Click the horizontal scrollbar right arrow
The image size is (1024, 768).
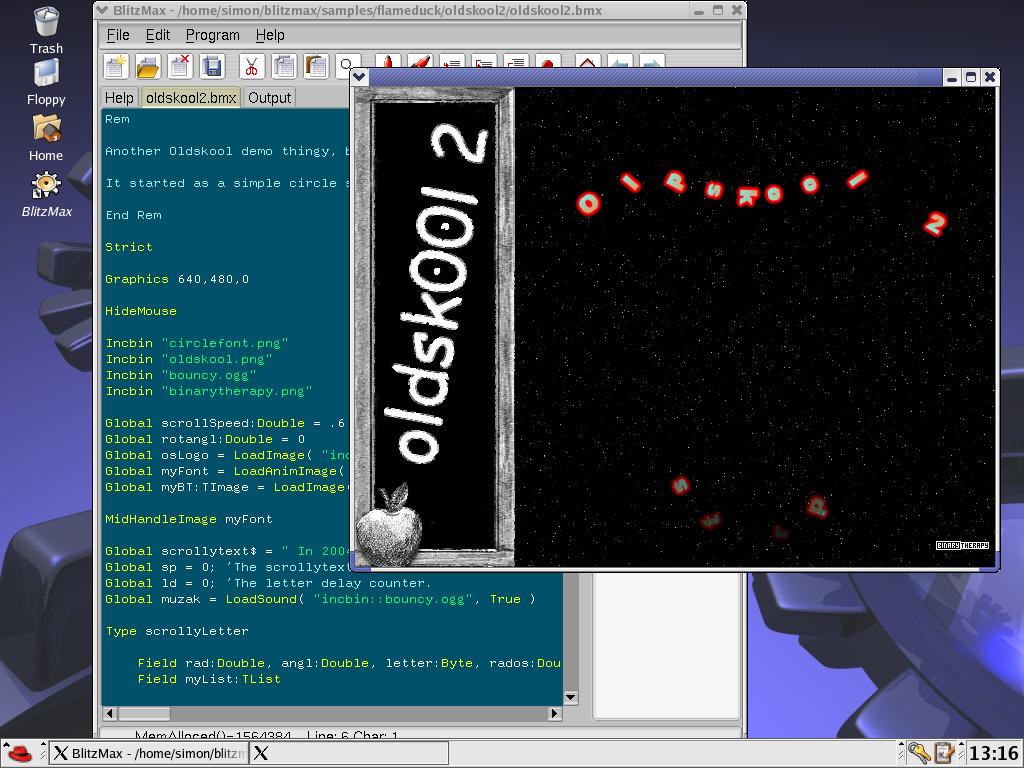pyautogui.click(x=555, y=714)
